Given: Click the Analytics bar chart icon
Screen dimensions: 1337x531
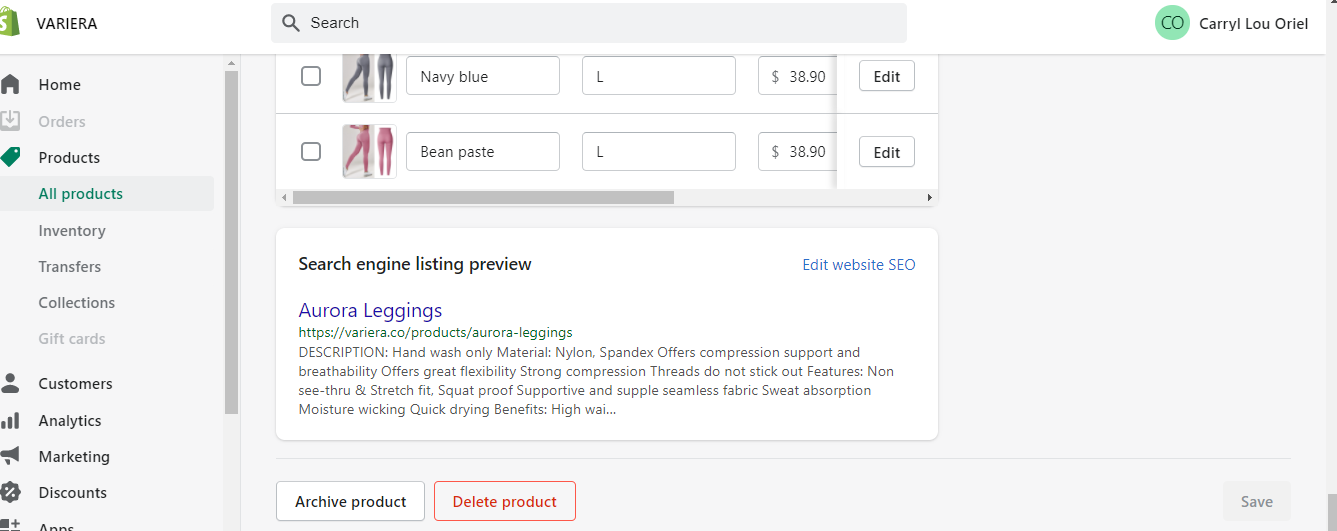Looking at the screenshot, I should point(10,420).
